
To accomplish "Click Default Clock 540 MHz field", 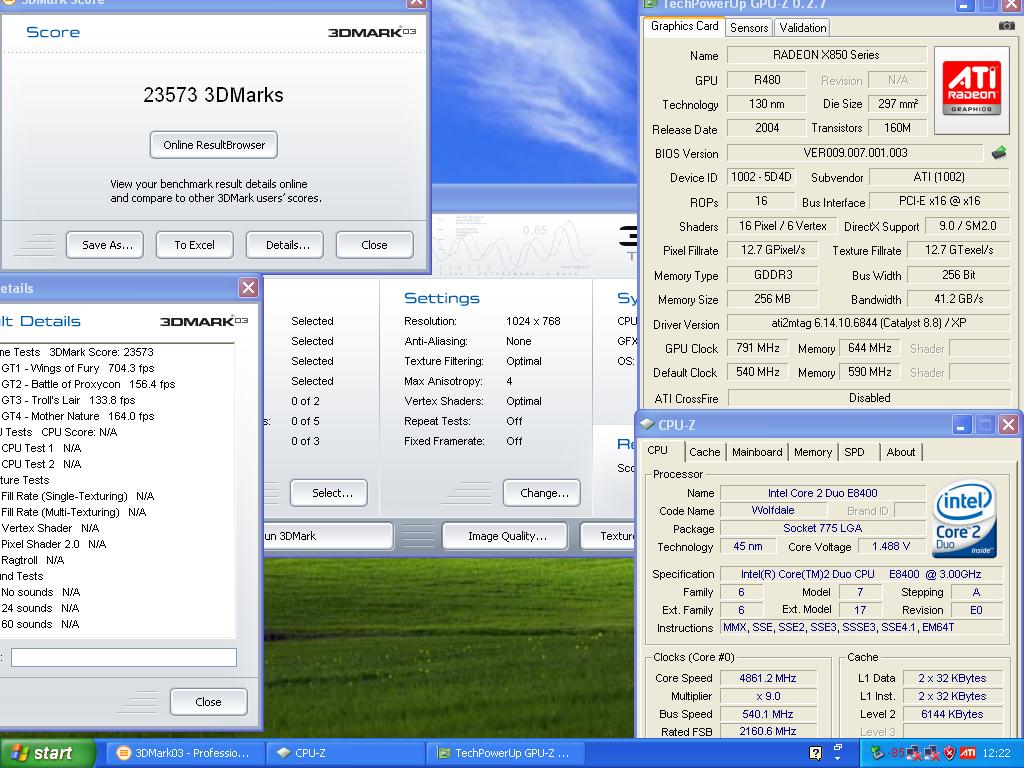I will pyautogui.click(x=758, y=372).
